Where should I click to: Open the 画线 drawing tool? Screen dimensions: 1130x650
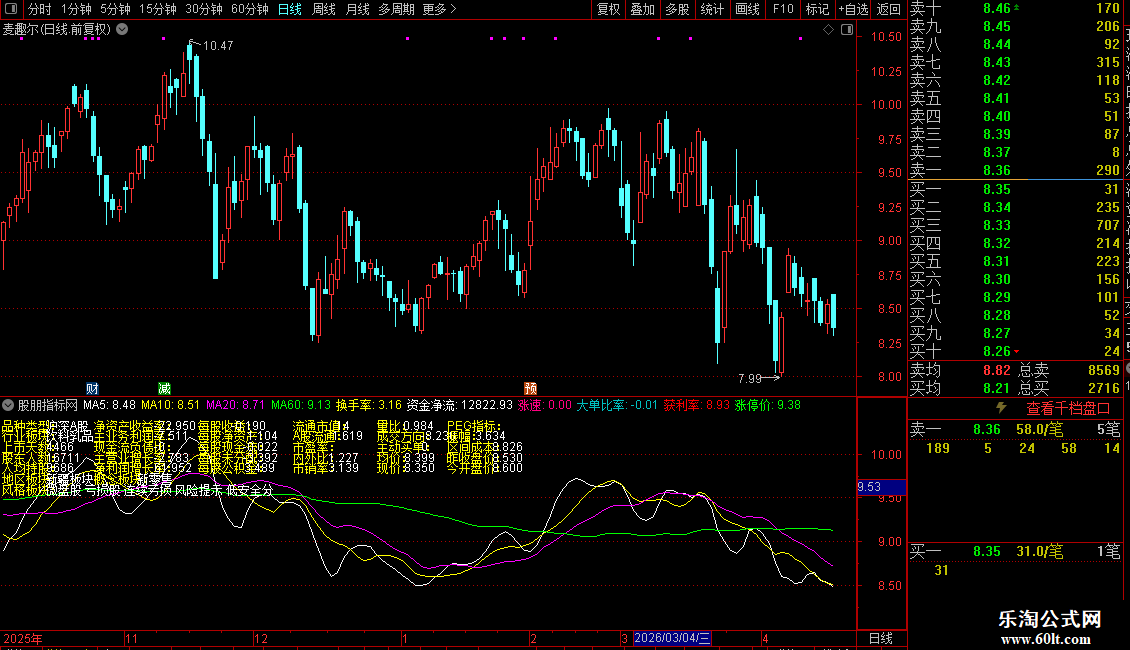(x=747, y=9)
